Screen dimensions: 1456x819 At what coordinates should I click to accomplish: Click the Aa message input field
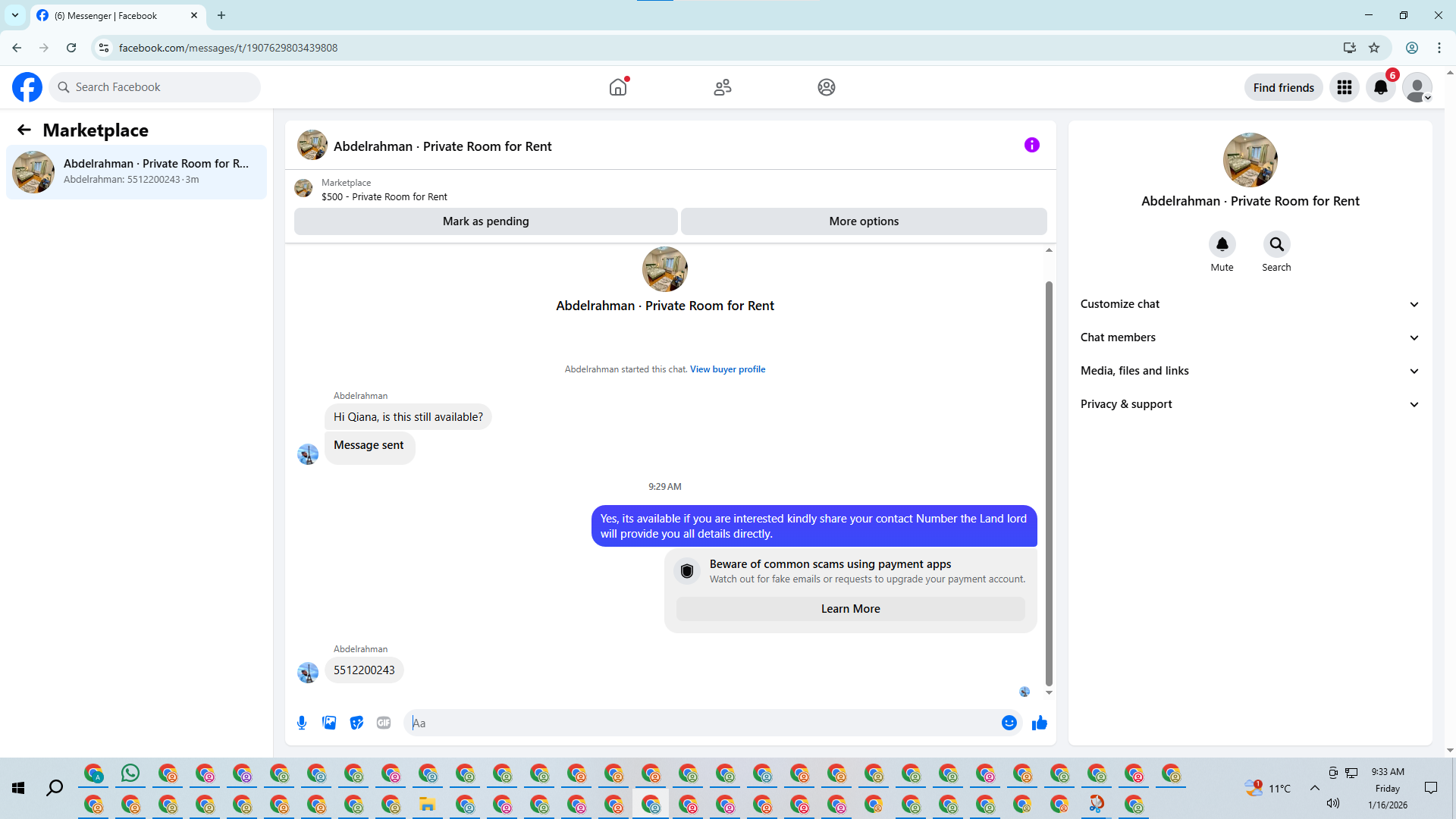click(x=705, y=723)
